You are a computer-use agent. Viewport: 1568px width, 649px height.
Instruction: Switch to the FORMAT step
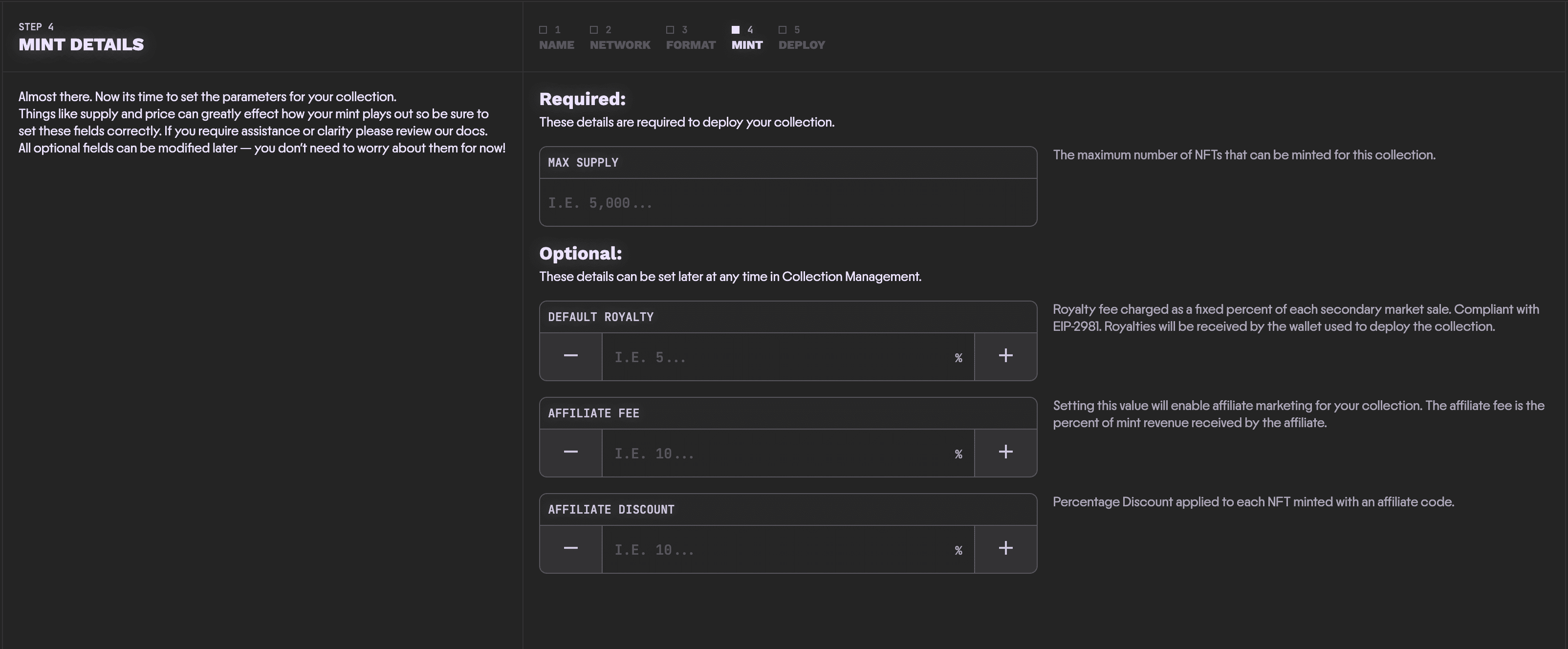click(x=690, y=44)
